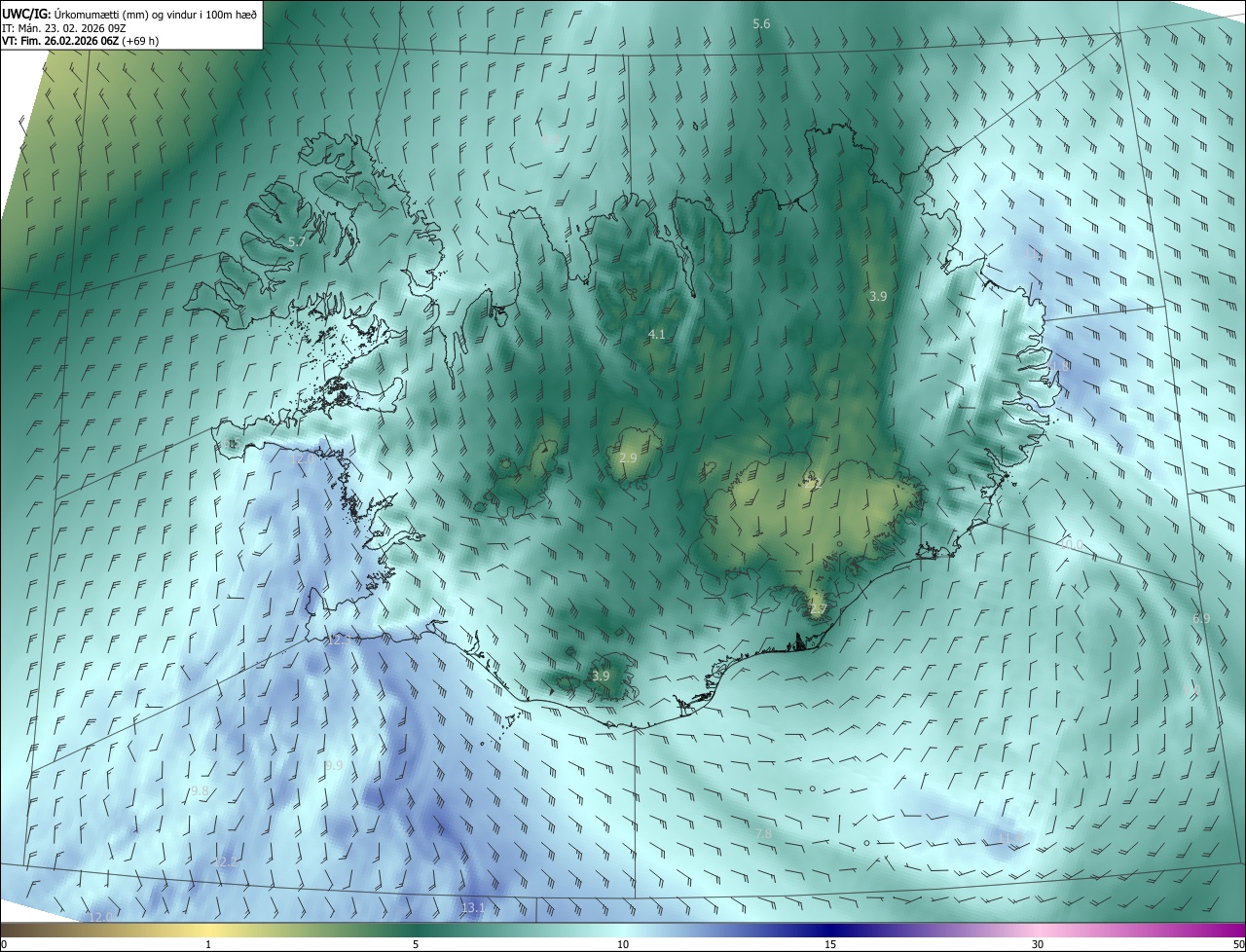Click the 9.8 value over the sea
This screenshot has height=952, width=1246.
click(200, 790)
